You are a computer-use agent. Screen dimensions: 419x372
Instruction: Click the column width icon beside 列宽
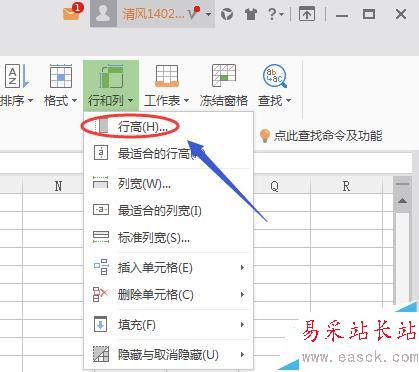tap(101, 183)
